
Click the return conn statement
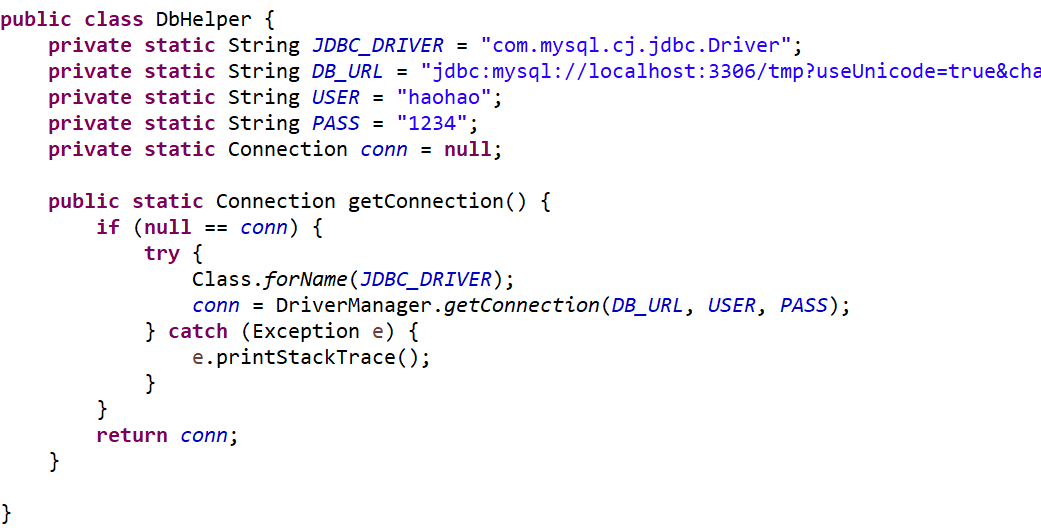167,436
